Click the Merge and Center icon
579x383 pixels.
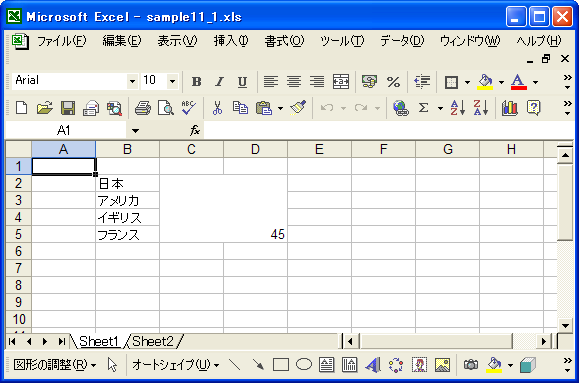tap(340, 82)
